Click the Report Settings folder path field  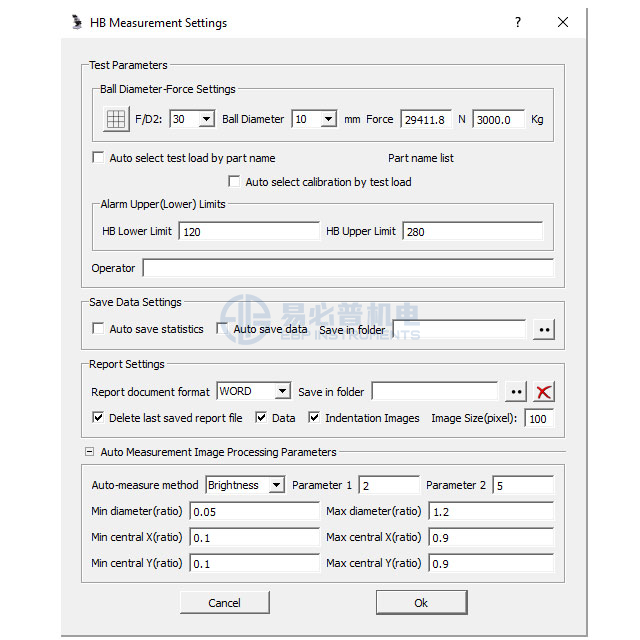435,391
